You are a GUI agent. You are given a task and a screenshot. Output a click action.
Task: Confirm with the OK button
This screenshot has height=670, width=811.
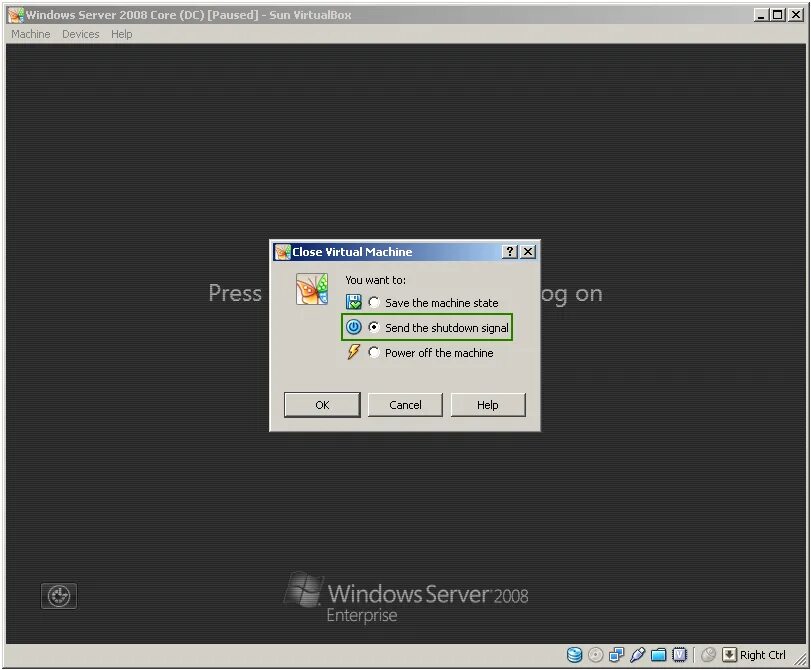tap(322, 405)
